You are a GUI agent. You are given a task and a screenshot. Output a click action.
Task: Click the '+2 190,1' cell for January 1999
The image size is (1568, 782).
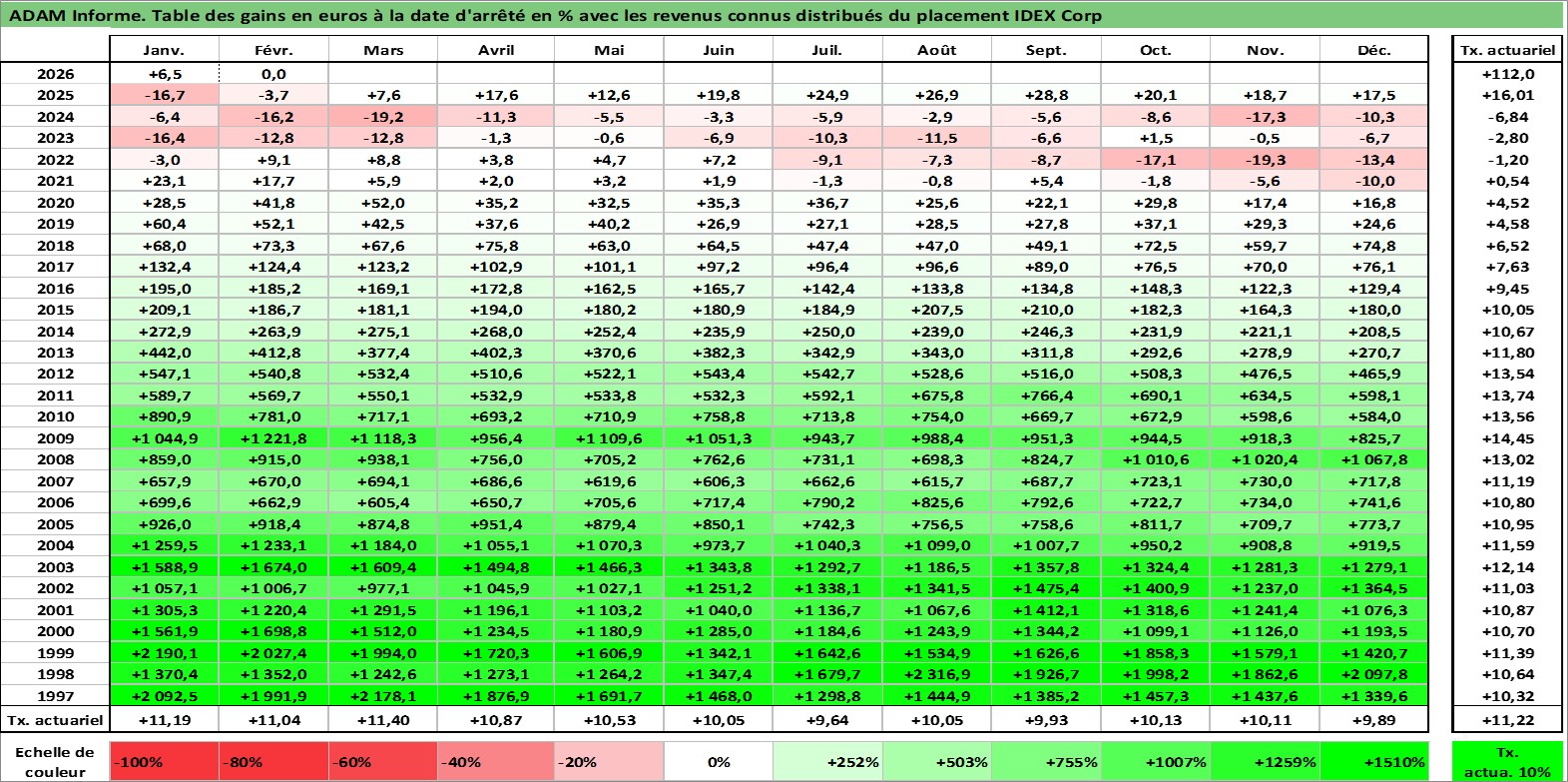pyautogui.click(x=164, y=653)
